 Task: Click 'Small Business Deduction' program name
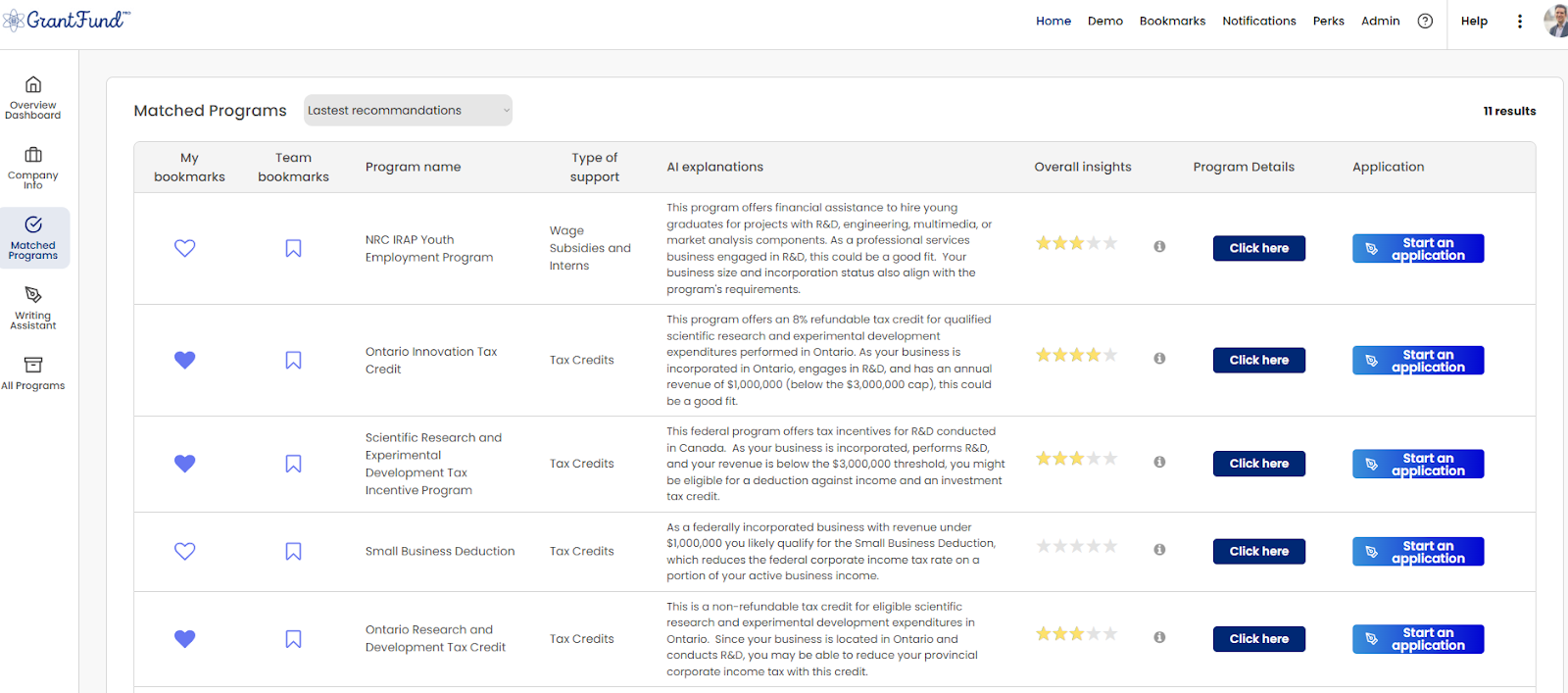pos(440,551)
